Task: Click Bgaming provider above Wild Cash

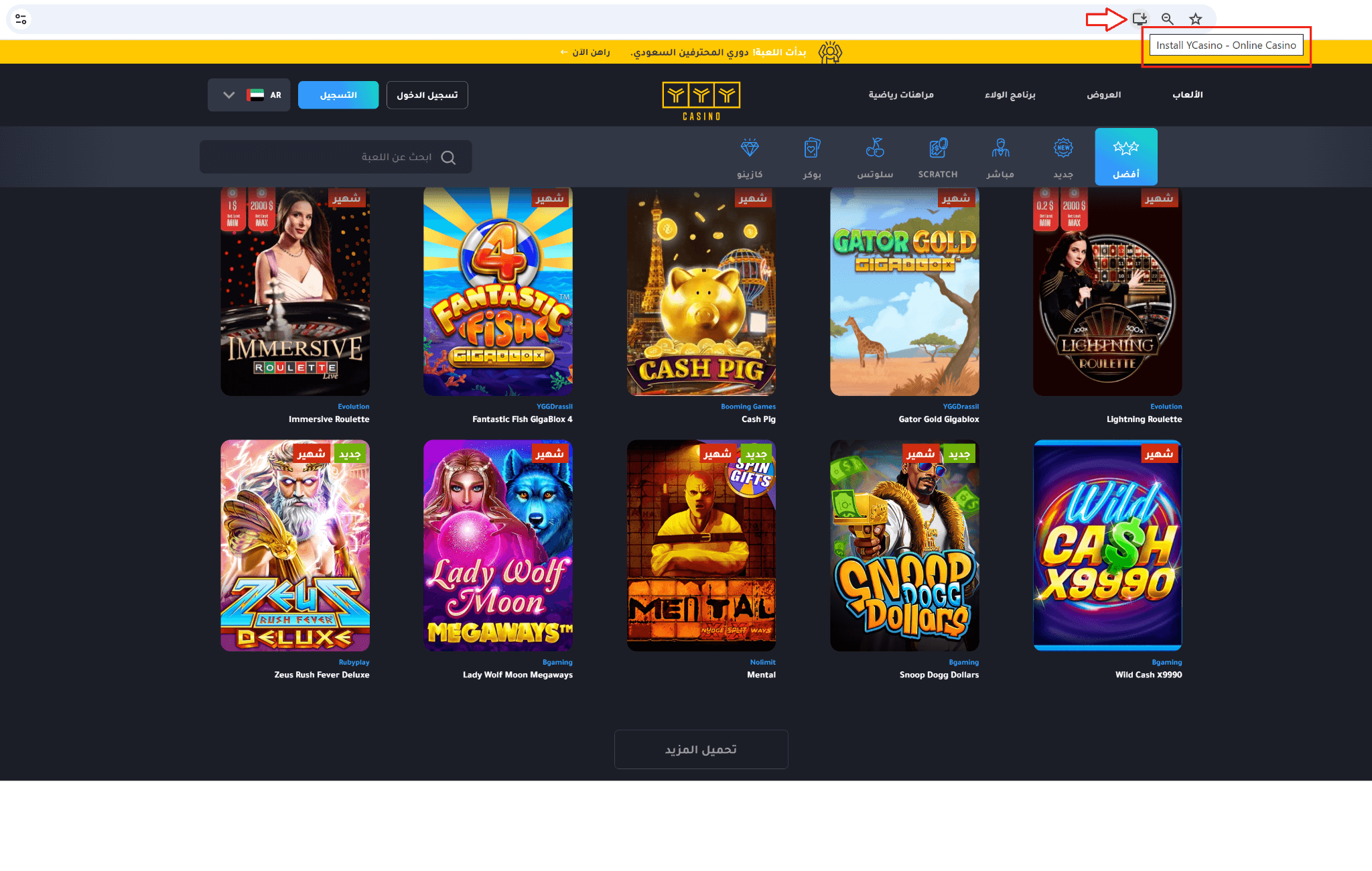Action: (x=1167, y=663)
